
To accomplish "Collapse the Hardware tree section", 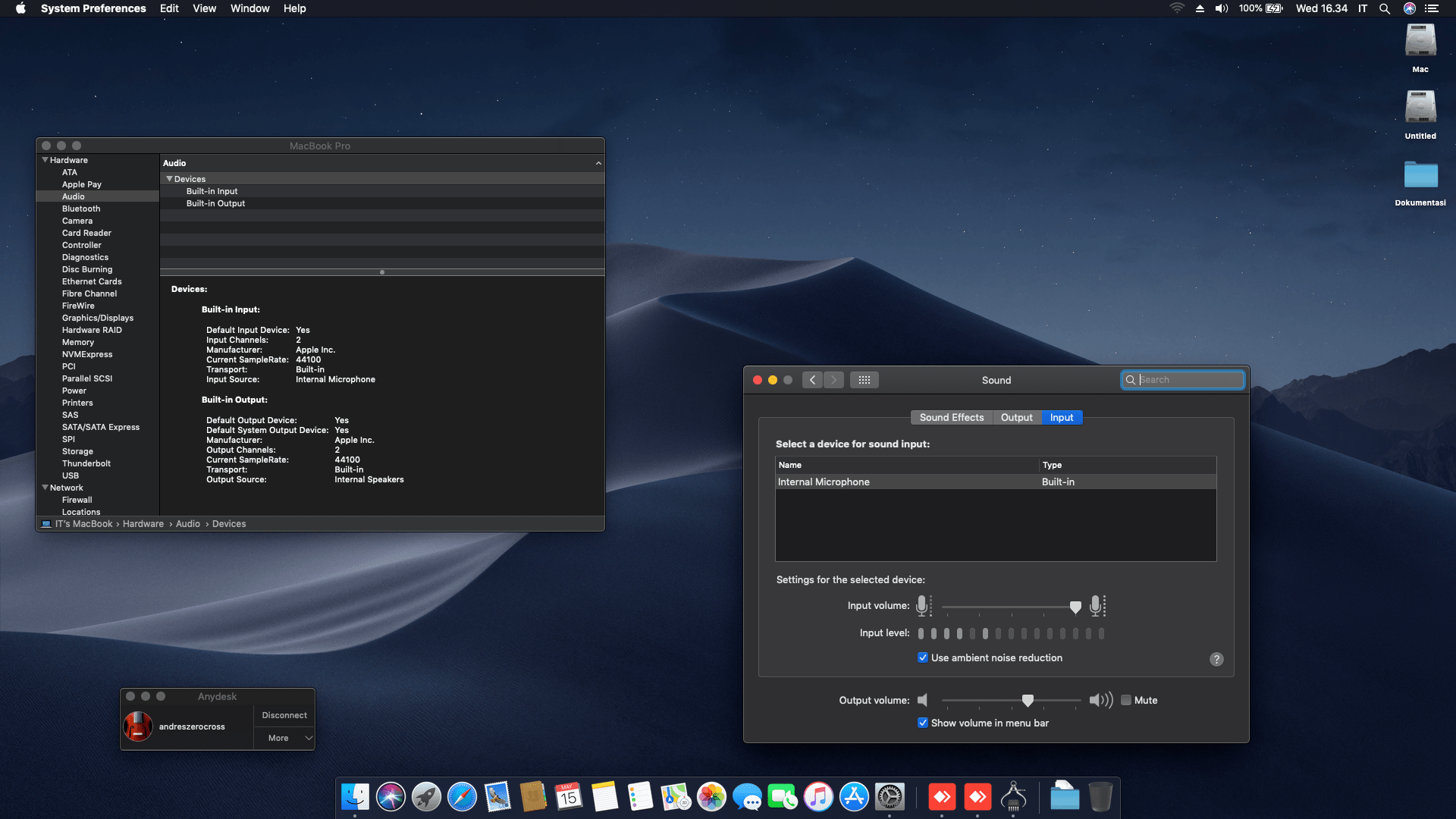I will point(45,160).
